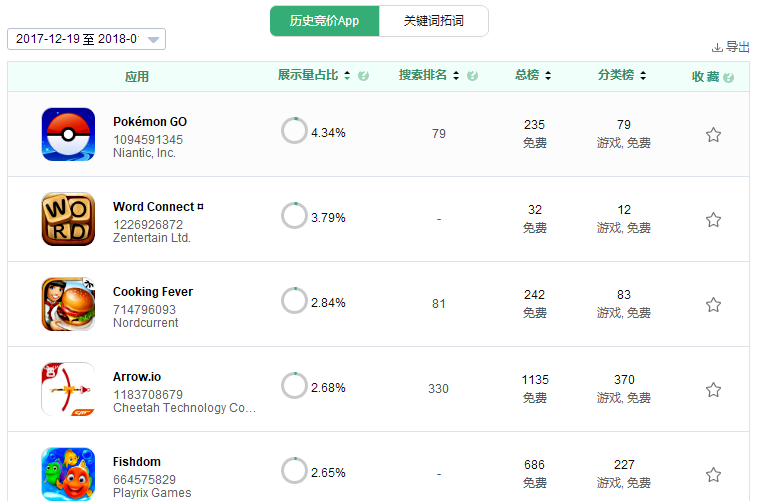This screenshot has width=758, height=501.
Task: Toggle favorite star for Arrow.io
Action: (x=713, y=390)
